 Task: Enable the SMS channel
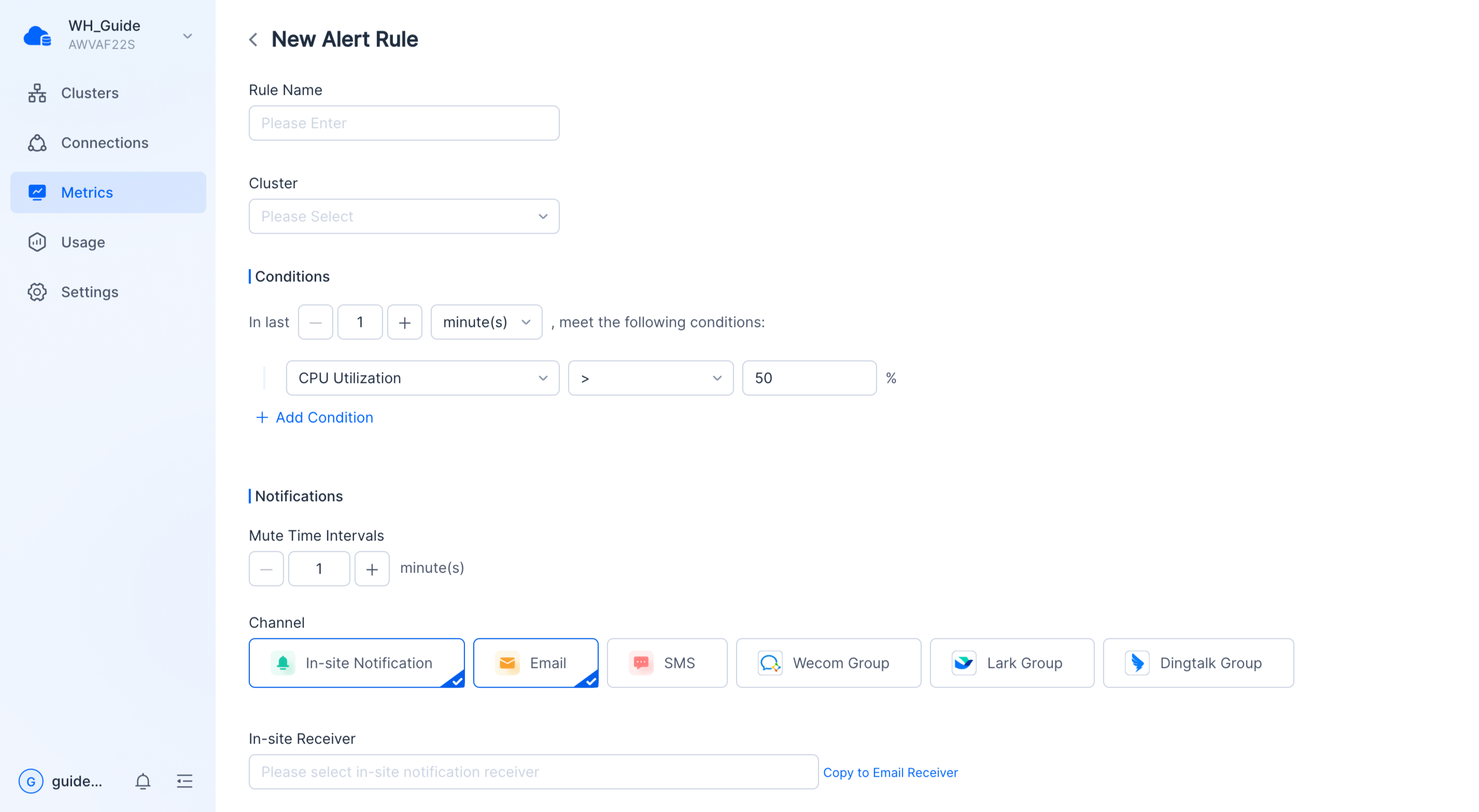pyautogui.click(x=667, y=663)
